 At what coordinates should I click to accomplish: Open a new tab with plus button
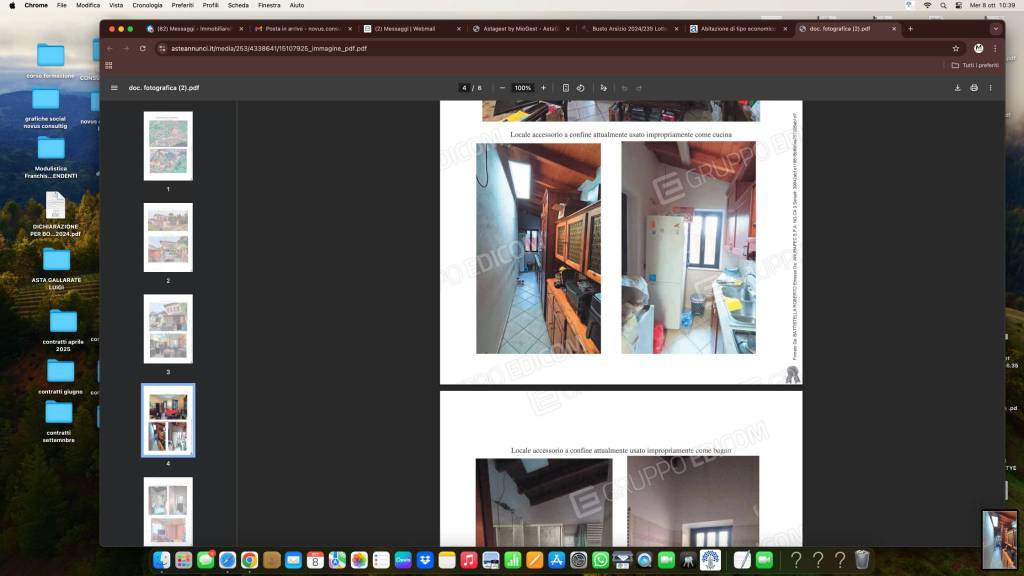tap(910, 29)
